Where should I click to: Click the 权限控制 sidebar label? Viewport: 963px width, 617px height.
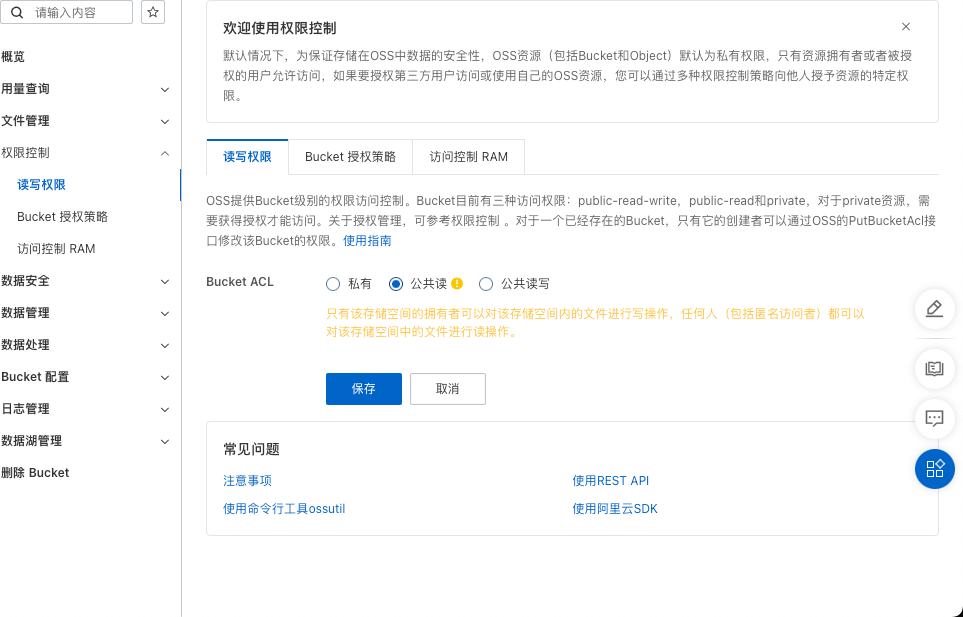coord(25,153)
